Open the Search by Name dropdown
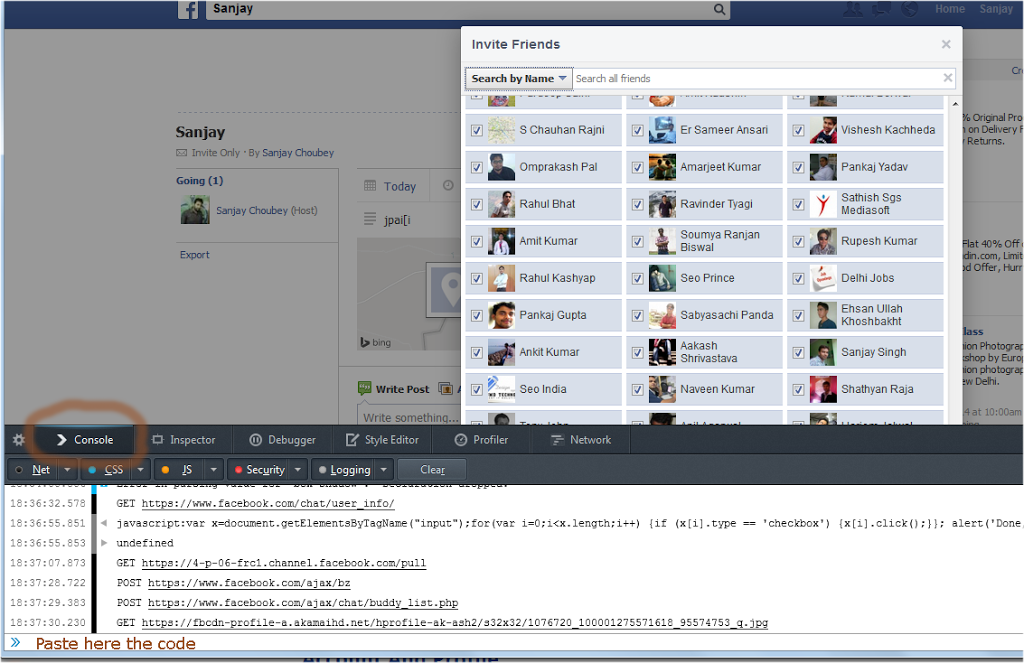Image resolution: width=1024 pixels, height=663 pixels. (518, 78)
